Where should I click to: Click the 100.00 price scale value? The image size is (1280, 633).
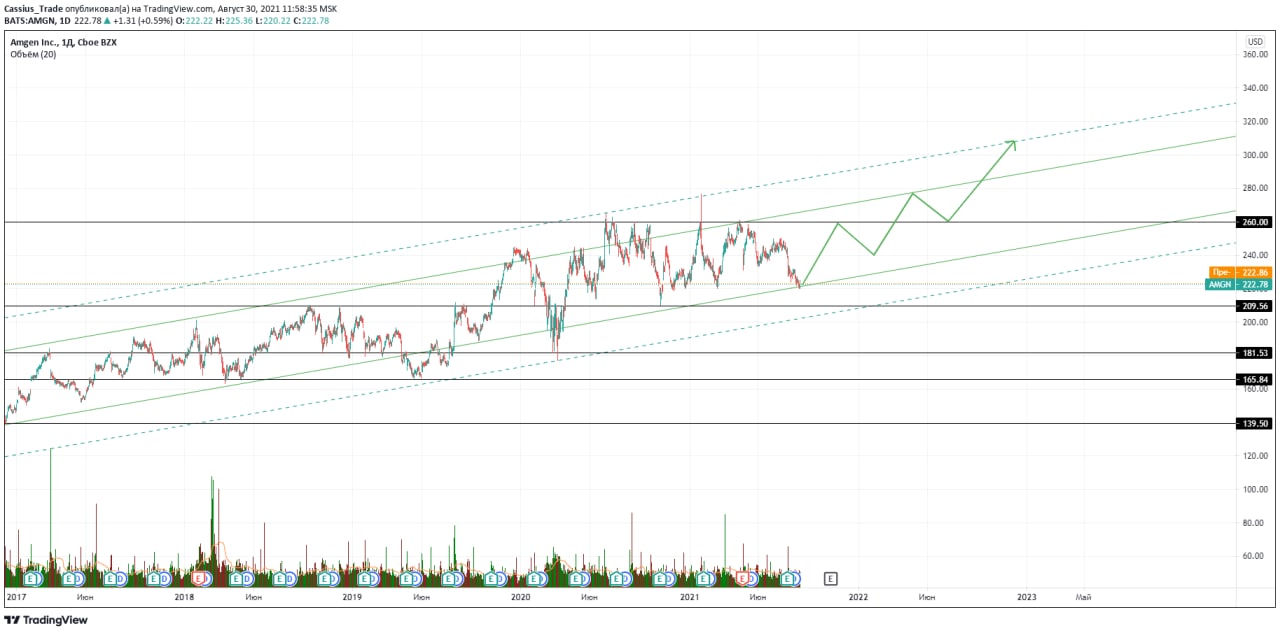click(1256, 489)
